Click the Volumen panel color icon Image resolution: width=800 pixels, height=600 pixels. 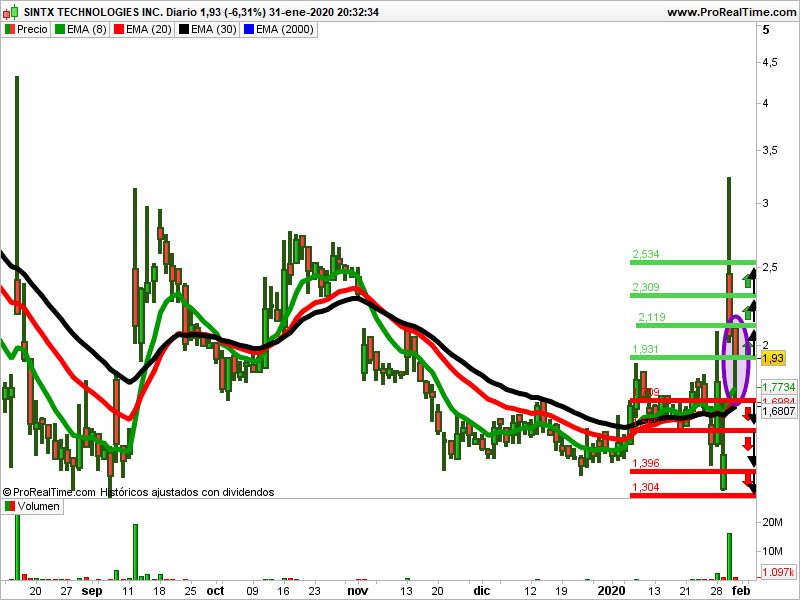tap(10, 507)
